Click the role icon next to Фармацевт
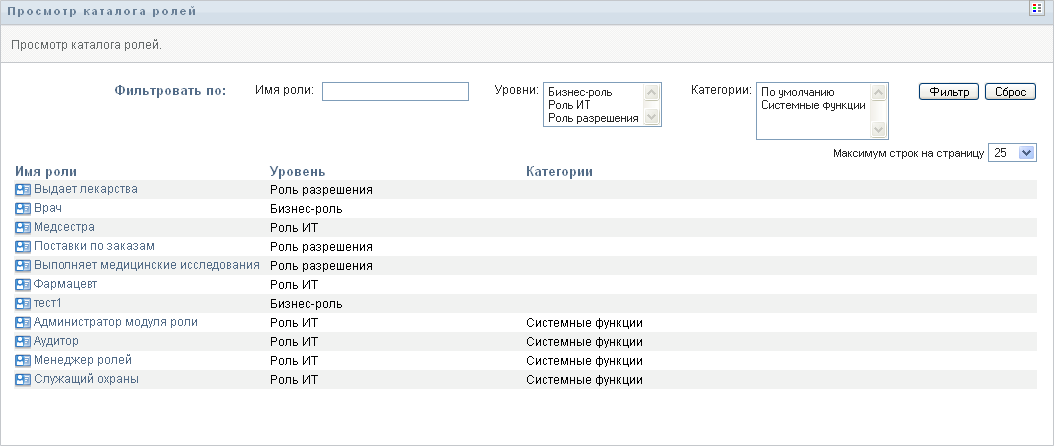1054x446 pixels. 23,284
